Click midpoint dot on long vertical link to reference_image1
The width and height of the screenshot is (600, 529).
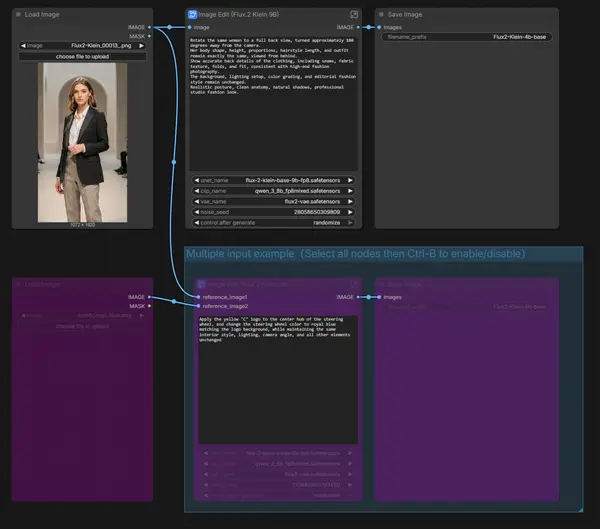(x=174, y=162)
